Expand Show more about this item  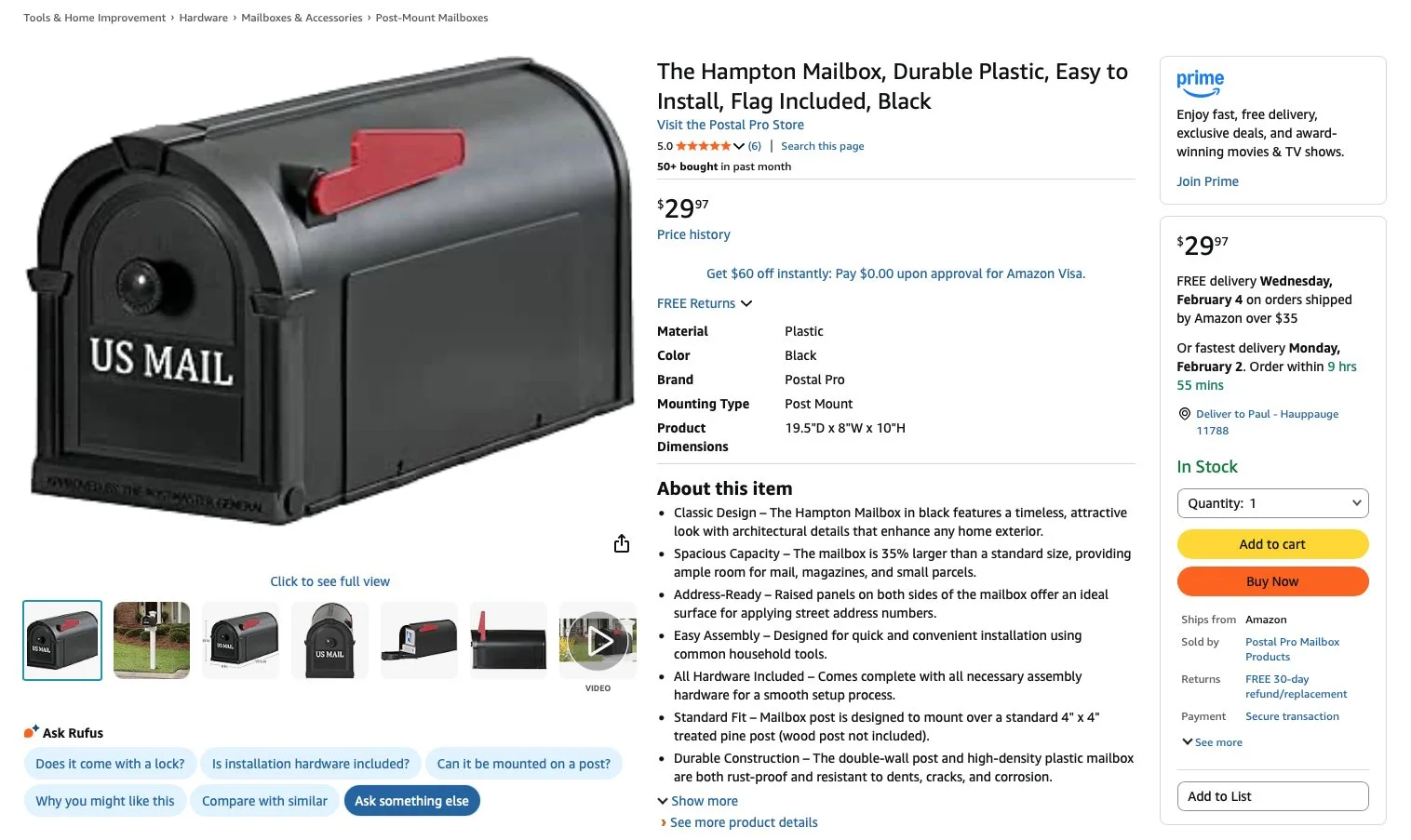pos(697,801)
